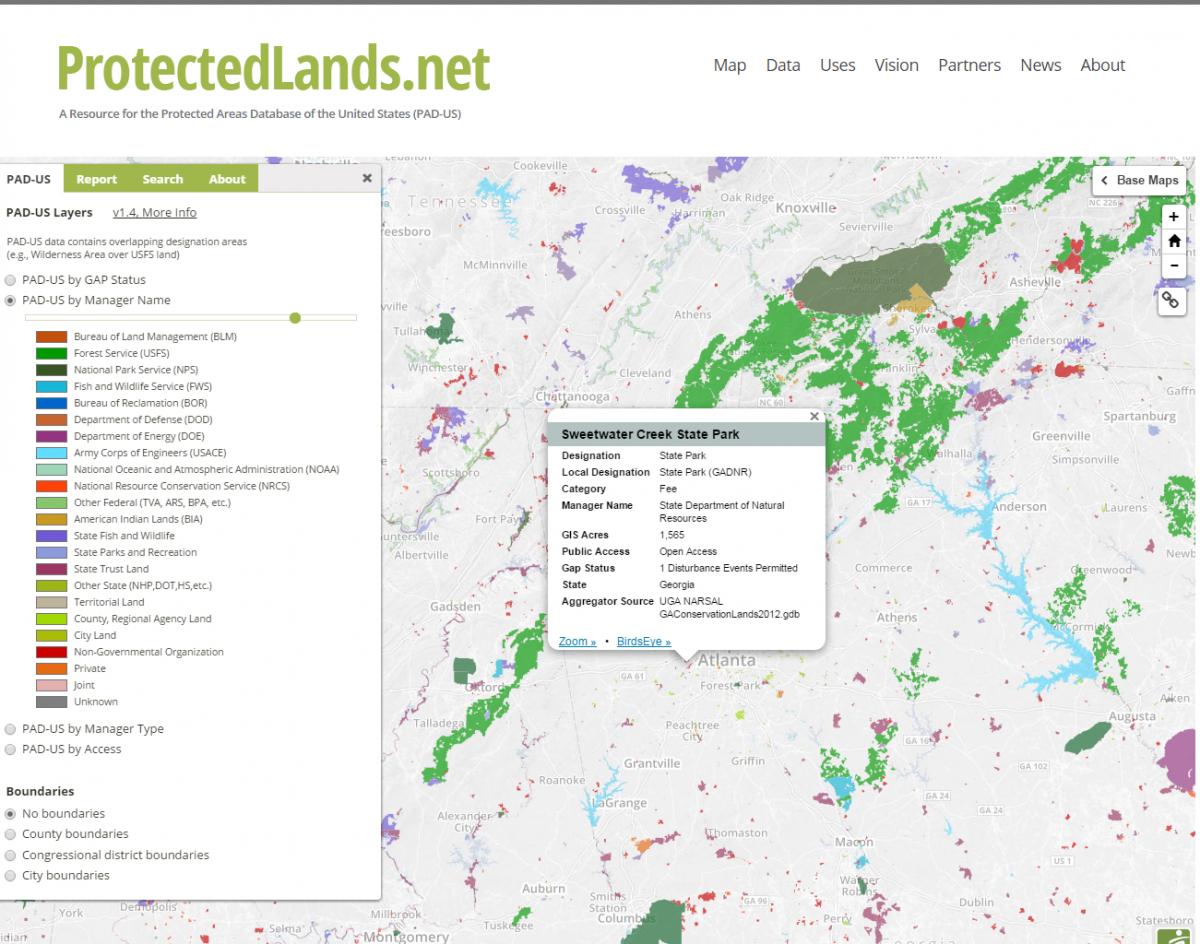
Task: Click the Zoom » link in the popup
Action: tap(577, 641)
